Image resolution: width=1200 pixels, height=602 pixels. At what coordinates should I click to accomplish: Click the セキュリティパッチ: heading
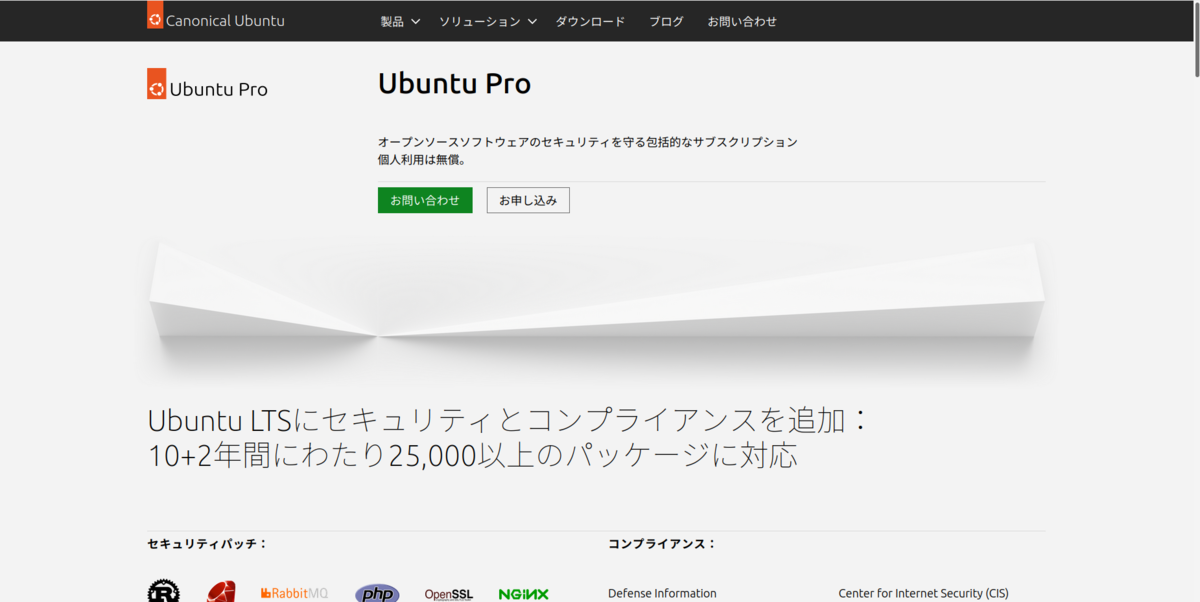coord(207,544)
